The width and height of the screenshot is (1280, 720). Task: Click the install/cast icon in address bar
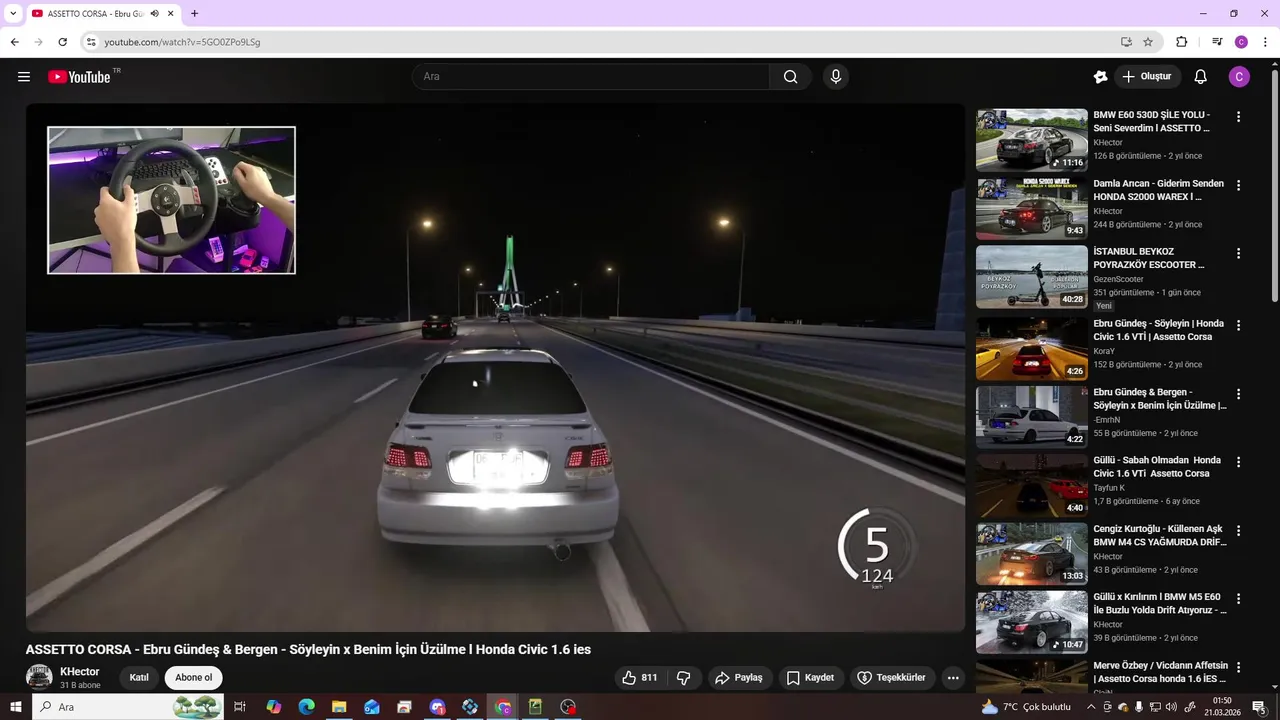tap(1126, 42)
